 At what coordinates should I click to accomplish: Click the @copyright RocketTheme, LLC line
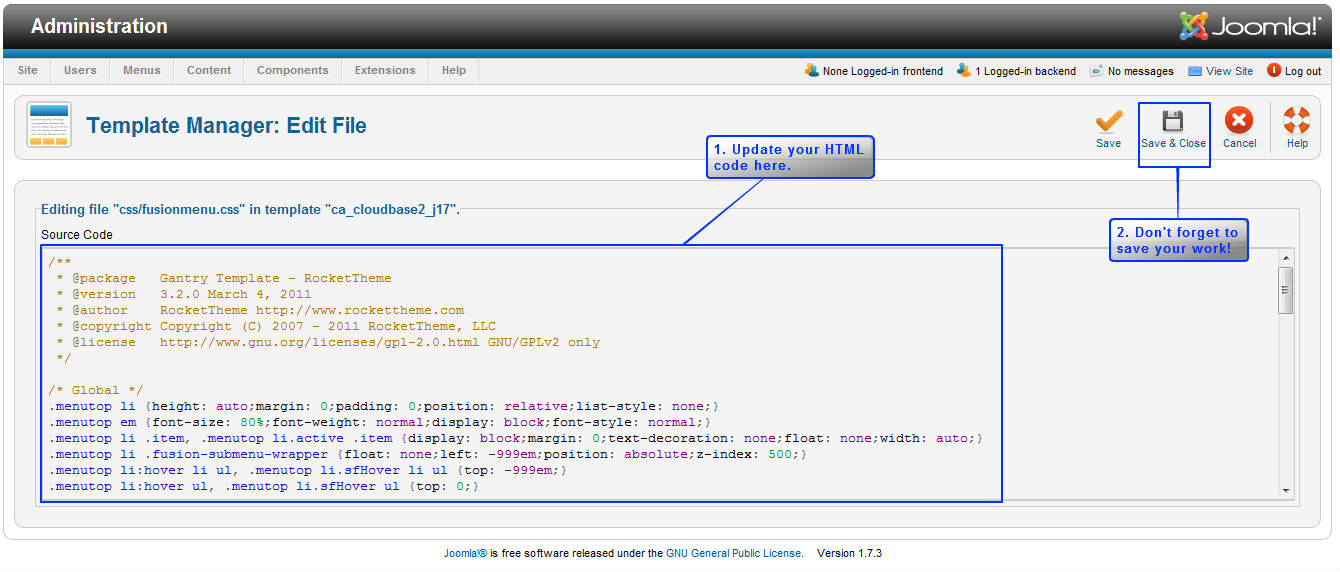(x=276, y=326)
